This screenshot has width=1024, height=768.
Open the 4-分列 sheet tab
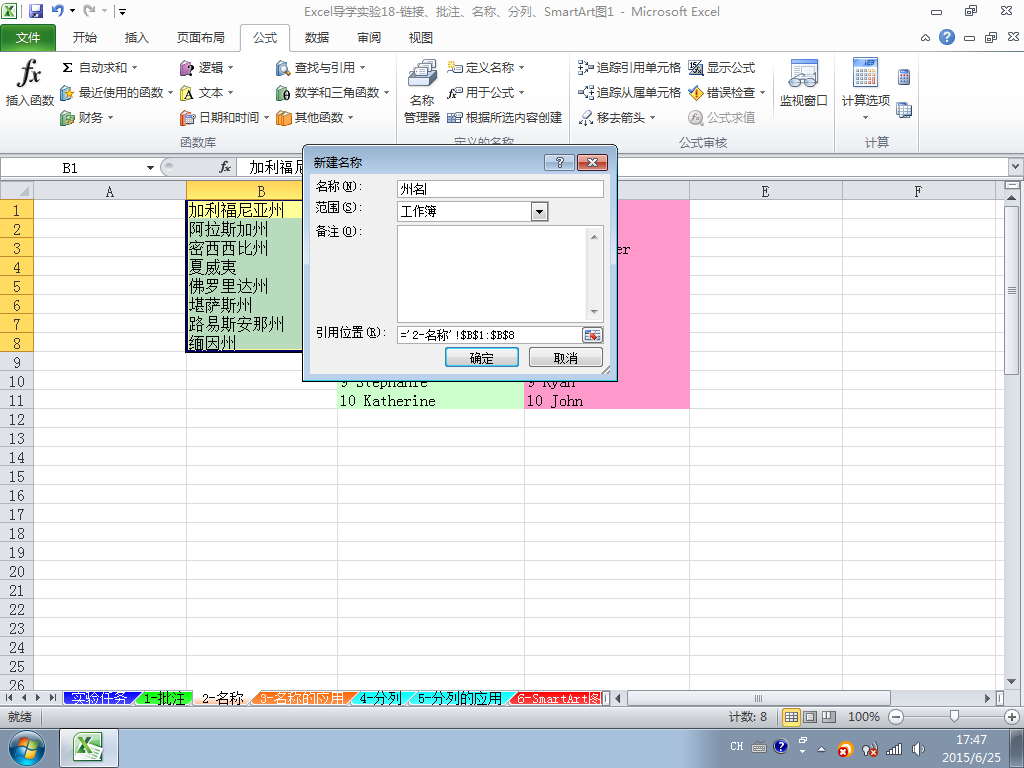380,698
